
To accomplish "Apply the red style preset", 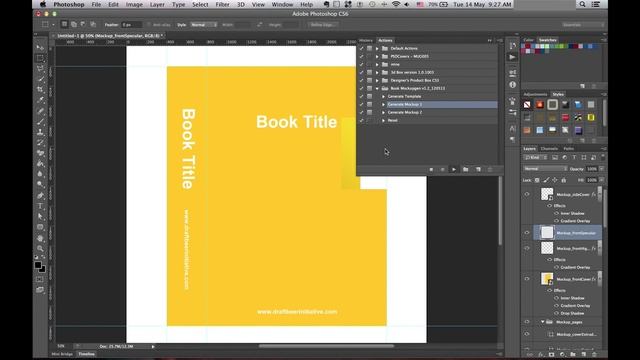I will pos(565,118).
